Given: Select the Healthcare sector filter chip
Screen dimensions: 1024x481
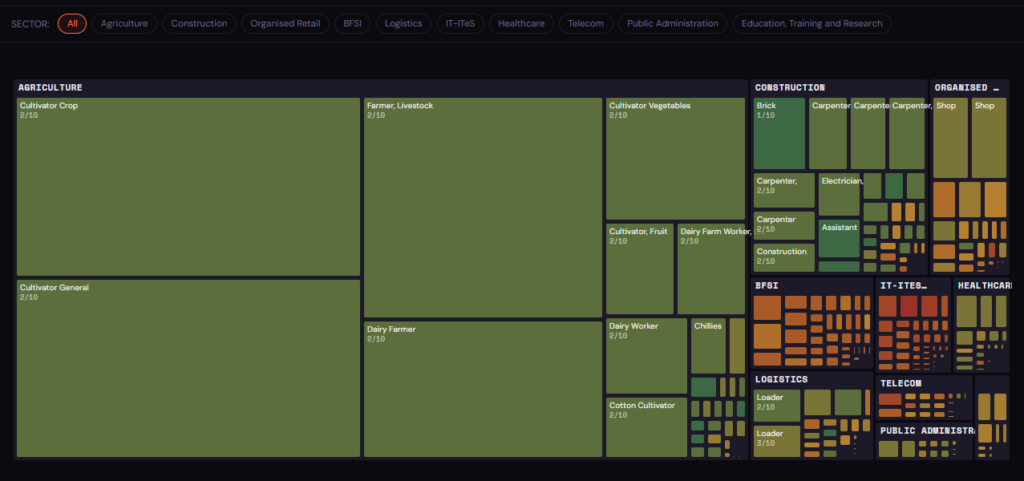Looking at the screenshot, I should point(521,23).
